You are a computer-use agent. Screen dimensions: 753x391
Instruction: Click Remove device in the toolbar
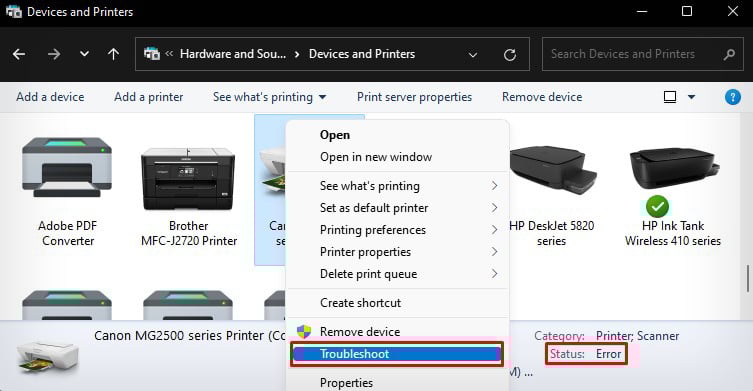pyautogui.click(x=542, y=97)
